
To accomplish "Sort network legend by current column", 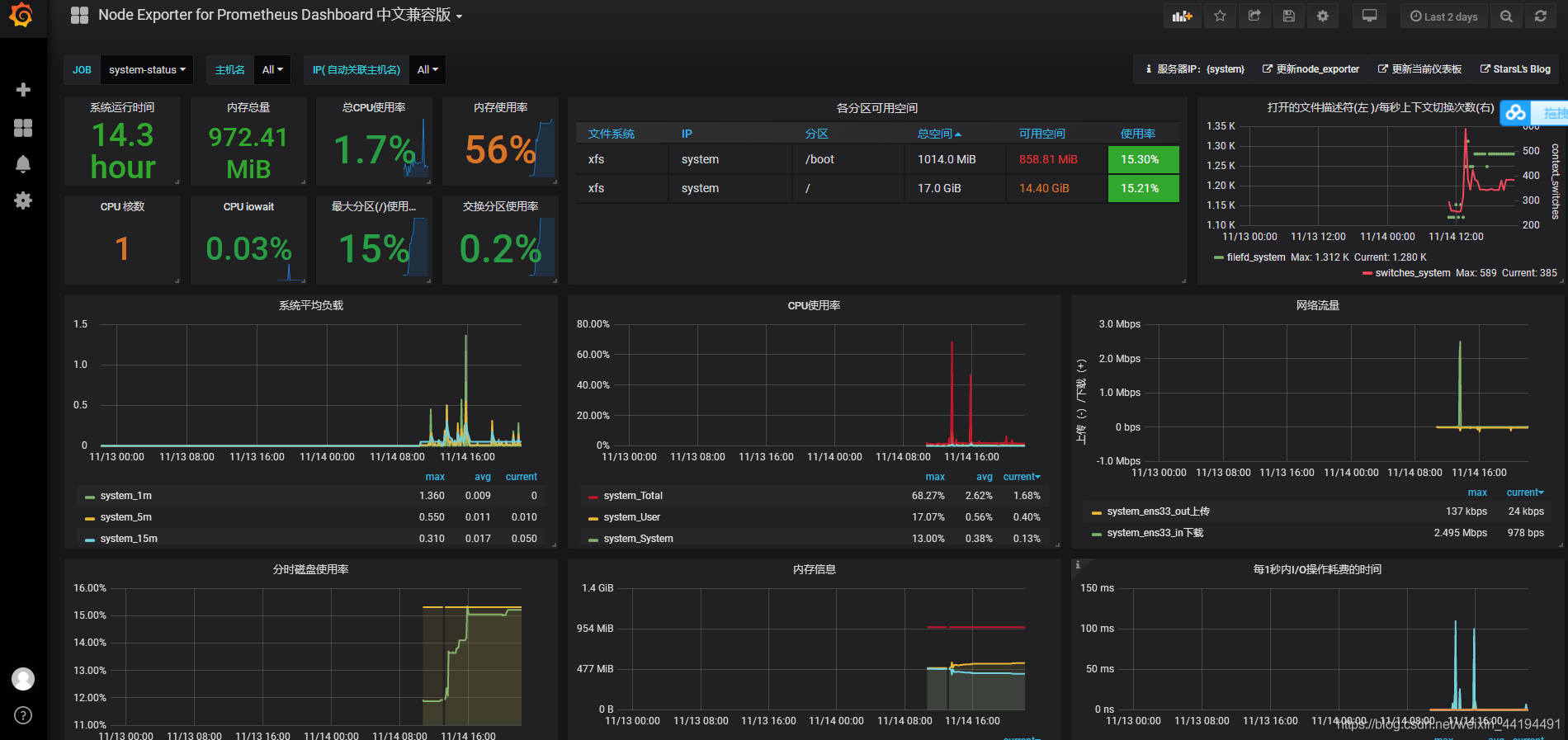I will click(1524, 493).
